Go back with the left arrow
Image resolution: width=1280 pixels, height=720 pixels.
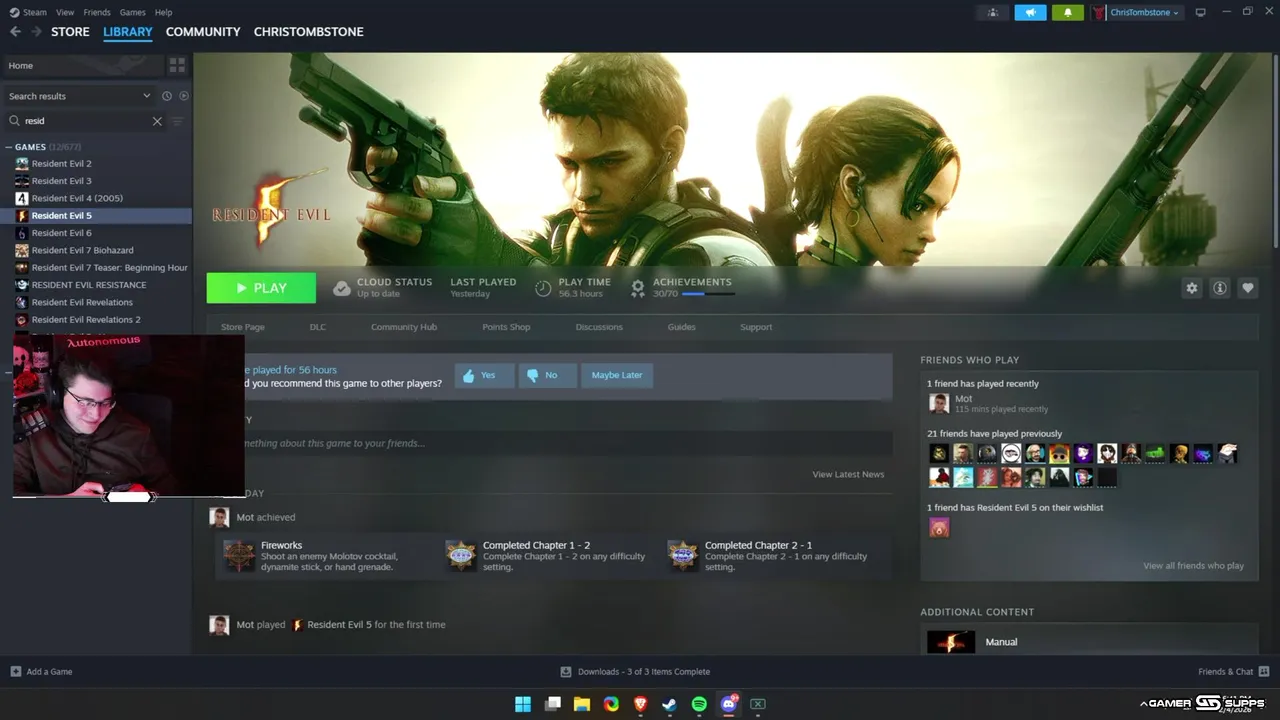coord(15,32)
